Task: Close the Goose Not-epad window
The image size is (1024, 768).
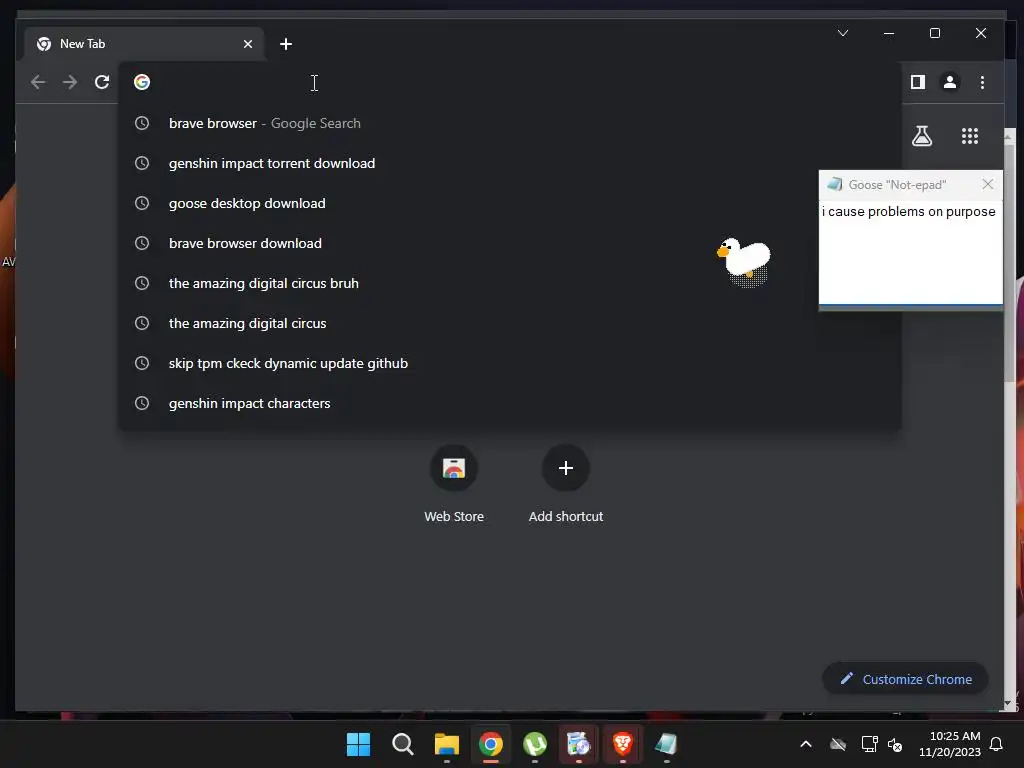Action: (x=987, y=185)
